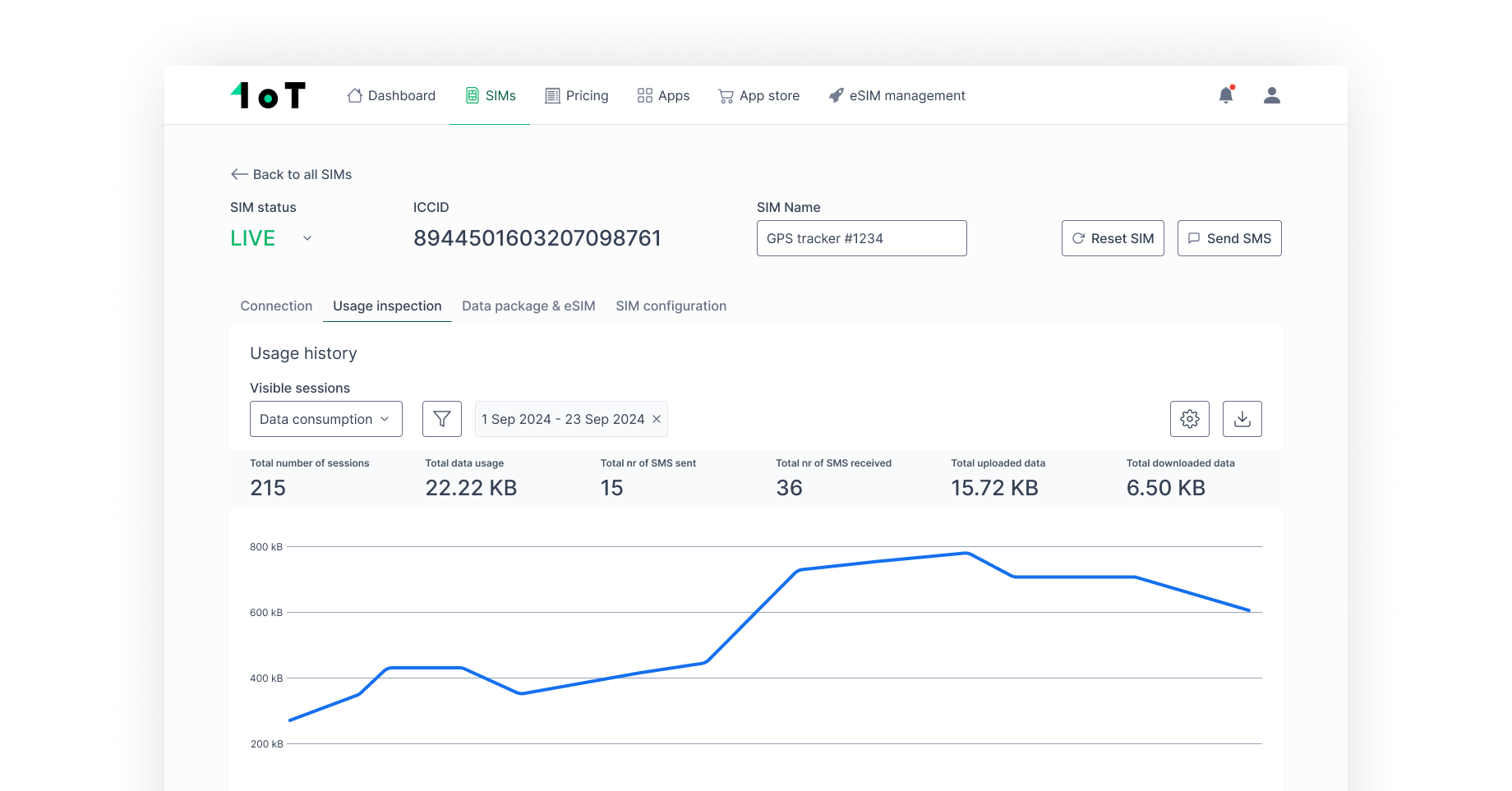Switch to Data package & eSIM tab
This screenshot has width=1512, height=791.
click(x=528, y=306)
